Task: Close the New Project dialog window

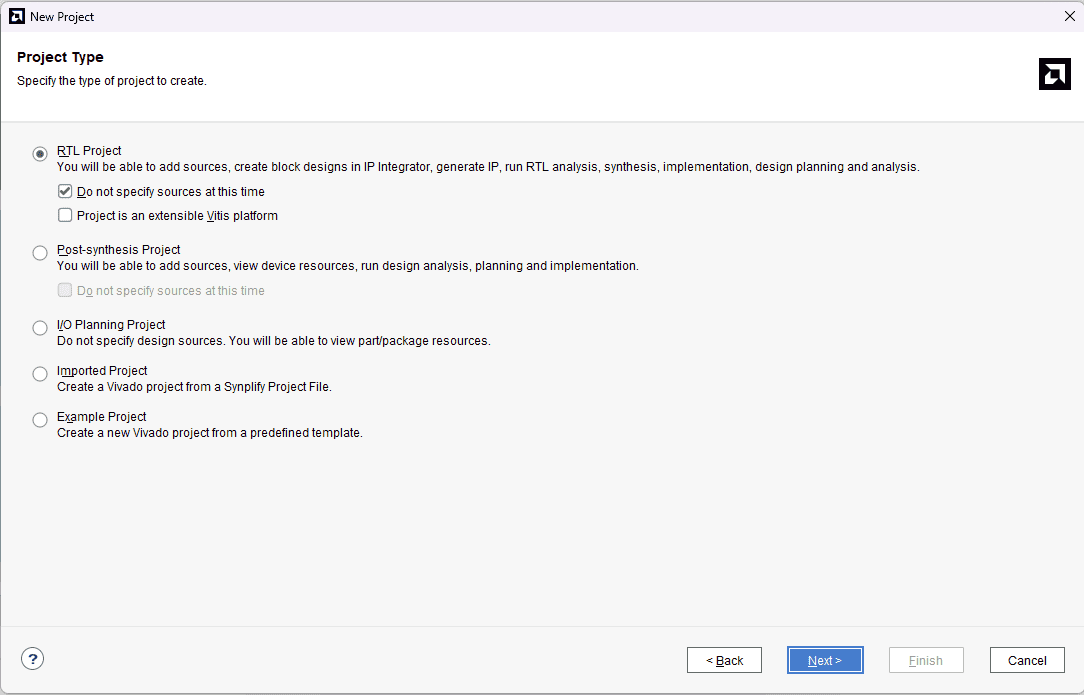Action: (1069, 16)
